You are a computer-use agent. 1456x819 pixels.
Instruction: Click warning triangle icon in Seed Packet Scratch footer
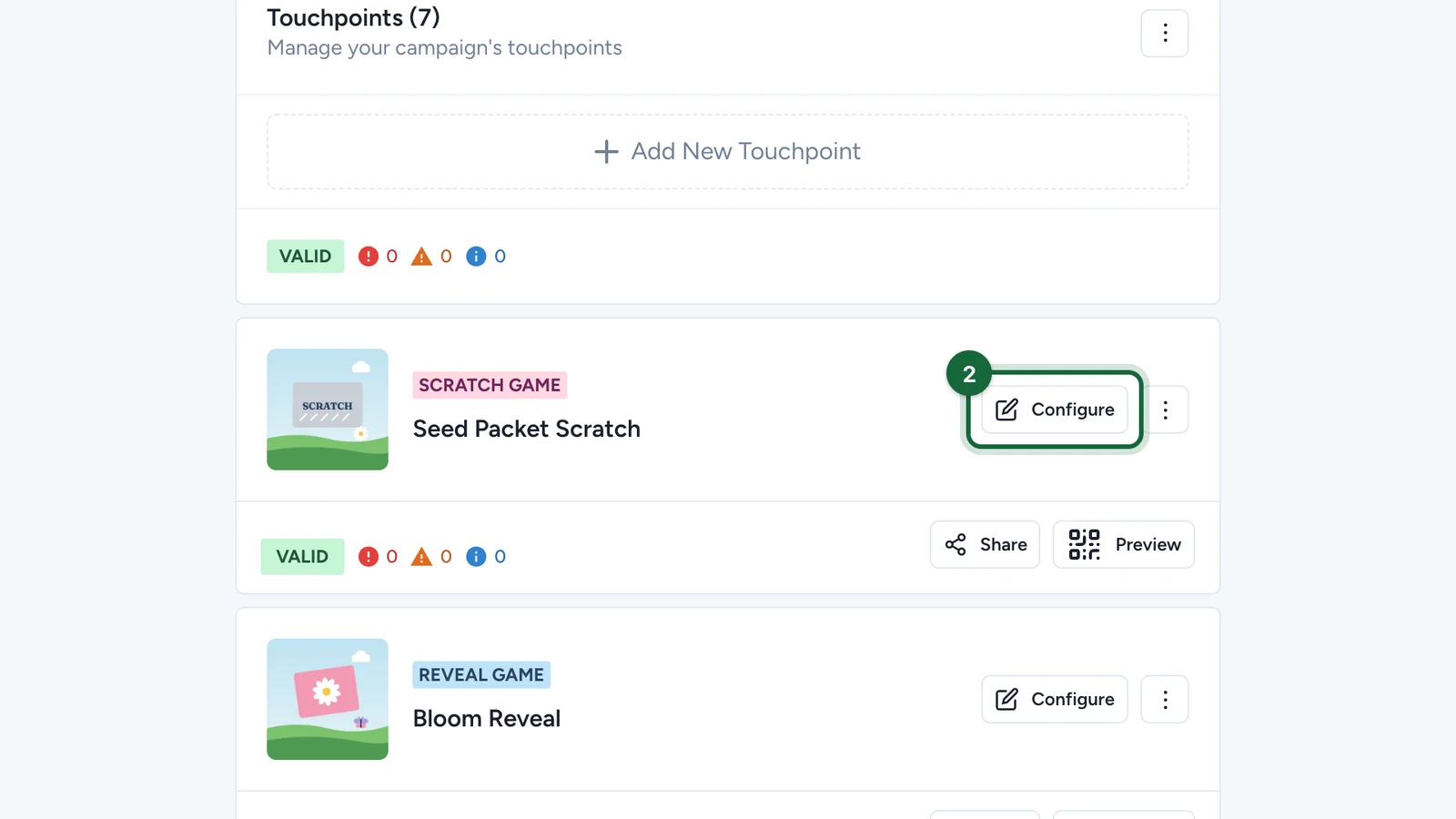421,557
